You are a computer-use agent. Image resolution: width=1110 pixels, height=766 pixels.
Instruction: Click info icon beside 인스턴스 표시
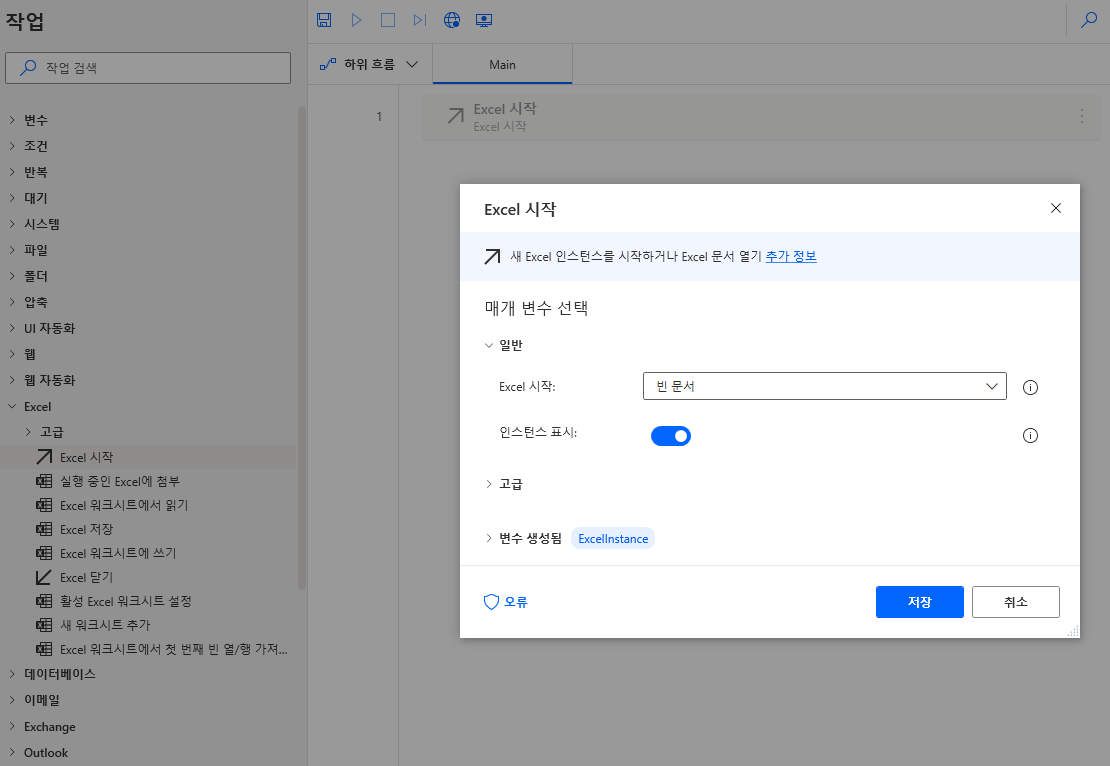coord(1030,435)
